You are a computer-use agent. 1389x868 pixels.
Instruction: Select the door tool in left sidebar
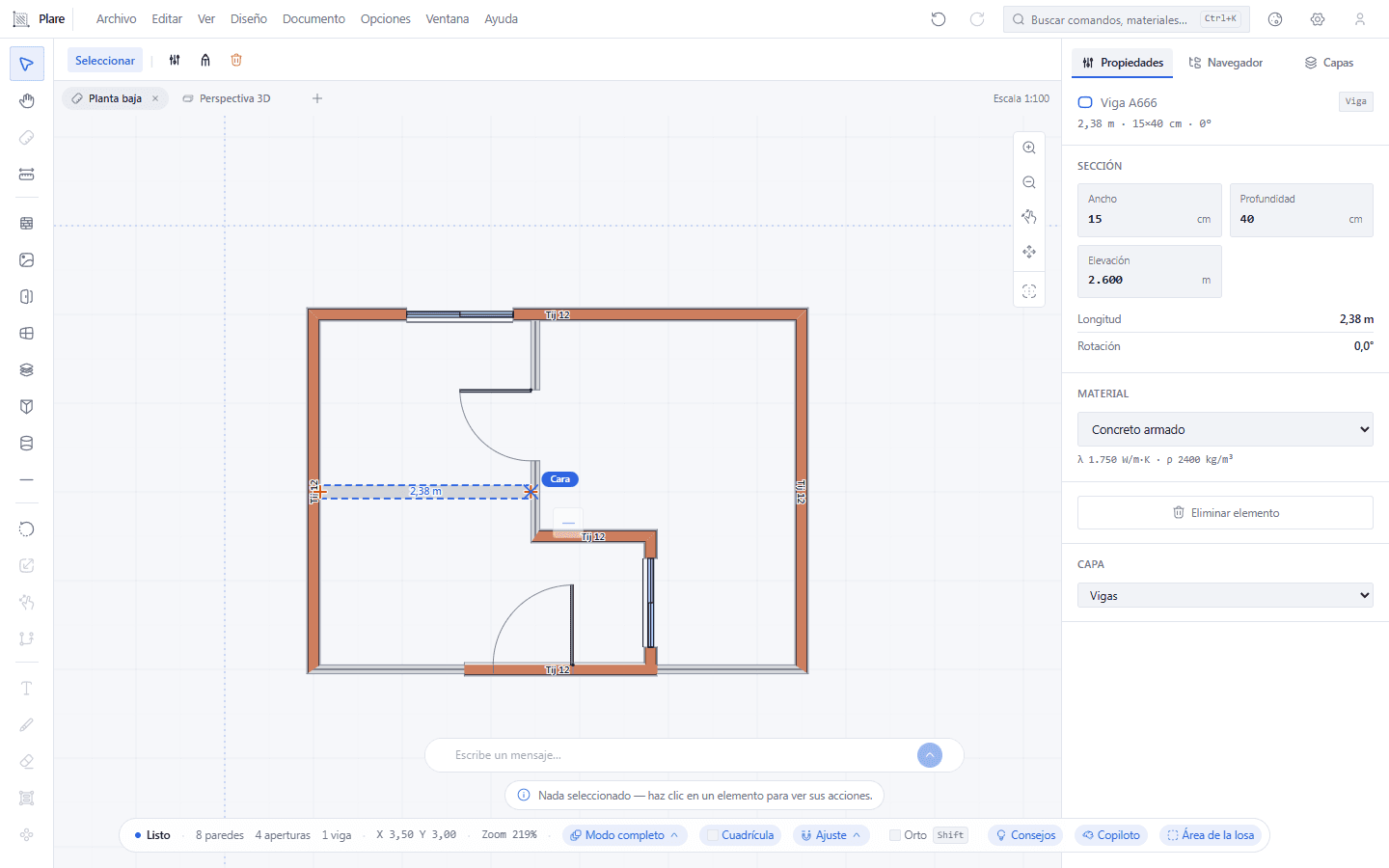pyautogui.click(x=27, y=296)
